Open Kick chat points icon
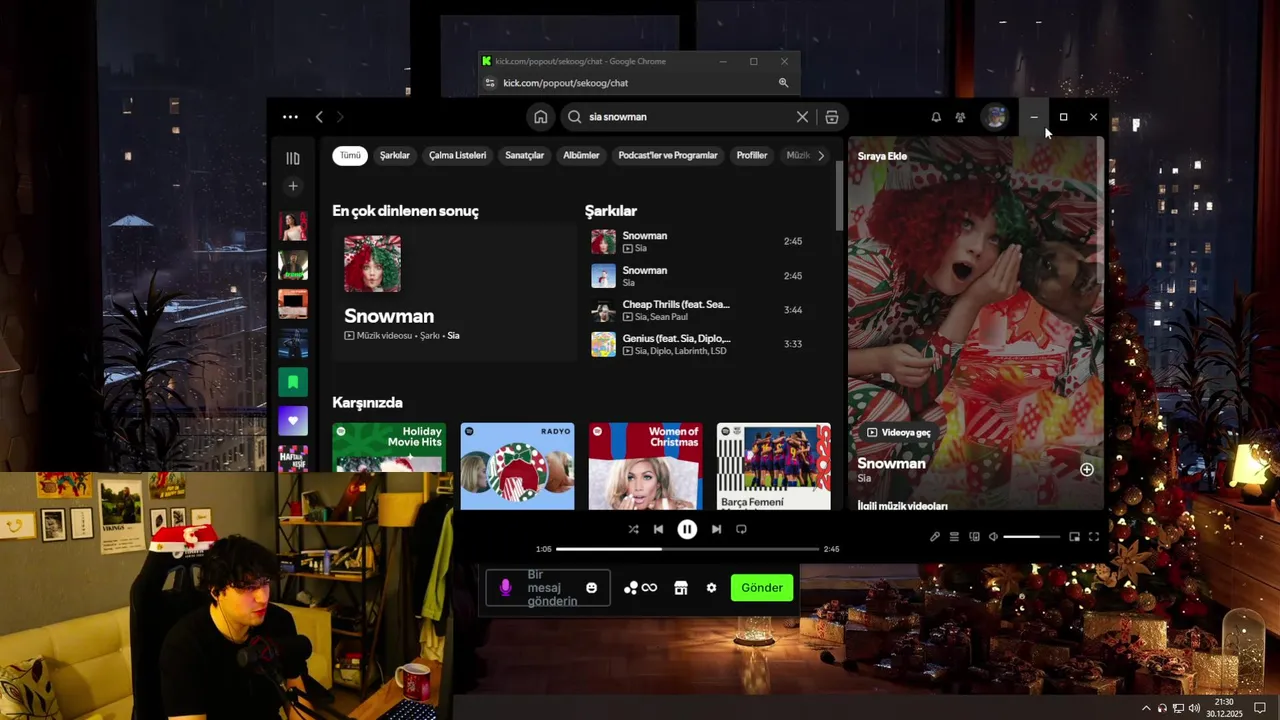1280x720 pixels. [x=640, y=588]
